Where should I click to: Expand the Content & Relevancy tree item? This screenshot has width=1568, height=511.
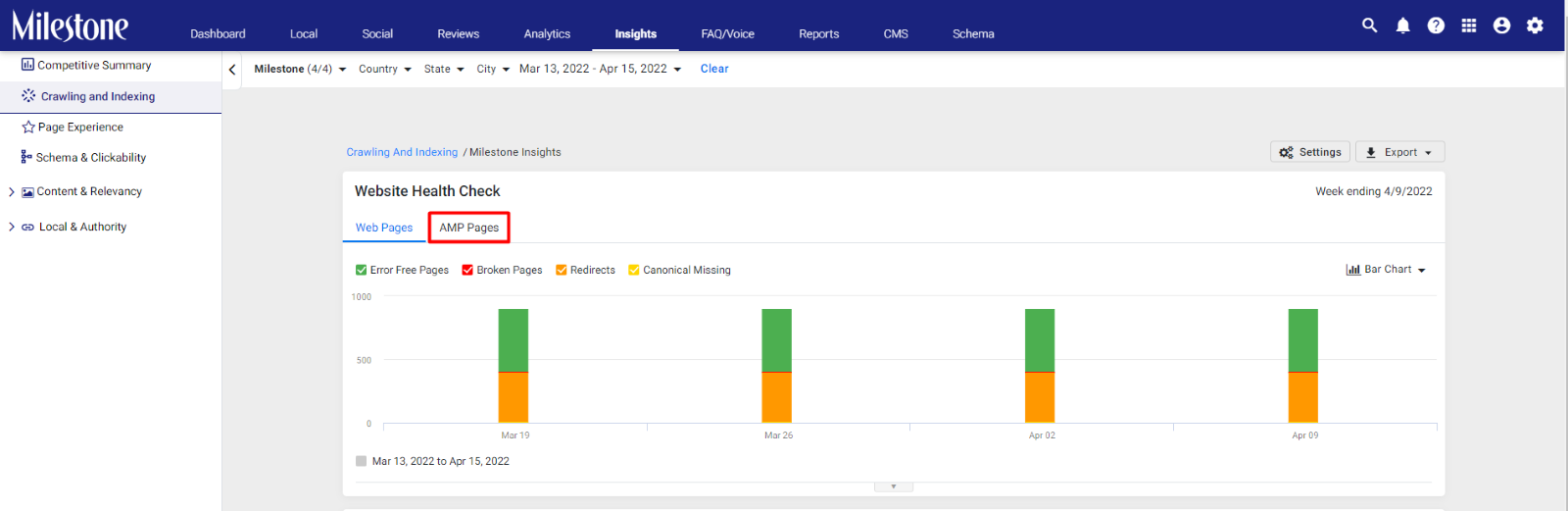coord(12,192)
